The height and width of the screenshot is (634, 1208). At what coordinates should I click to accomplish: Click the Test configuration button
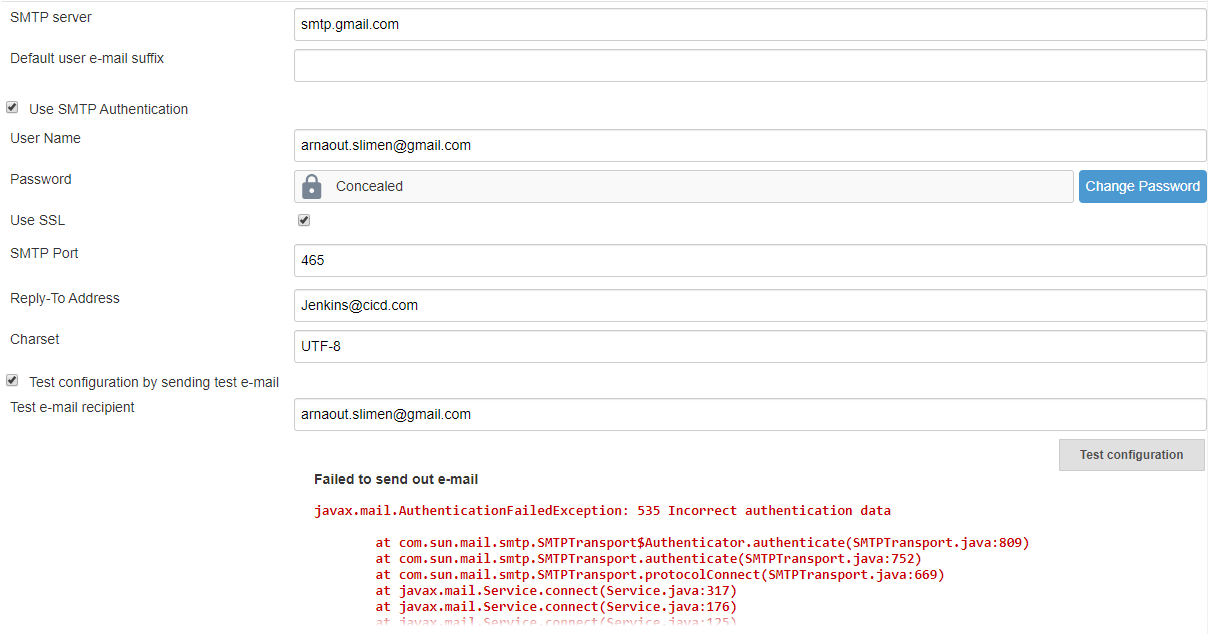point(1131,455)
